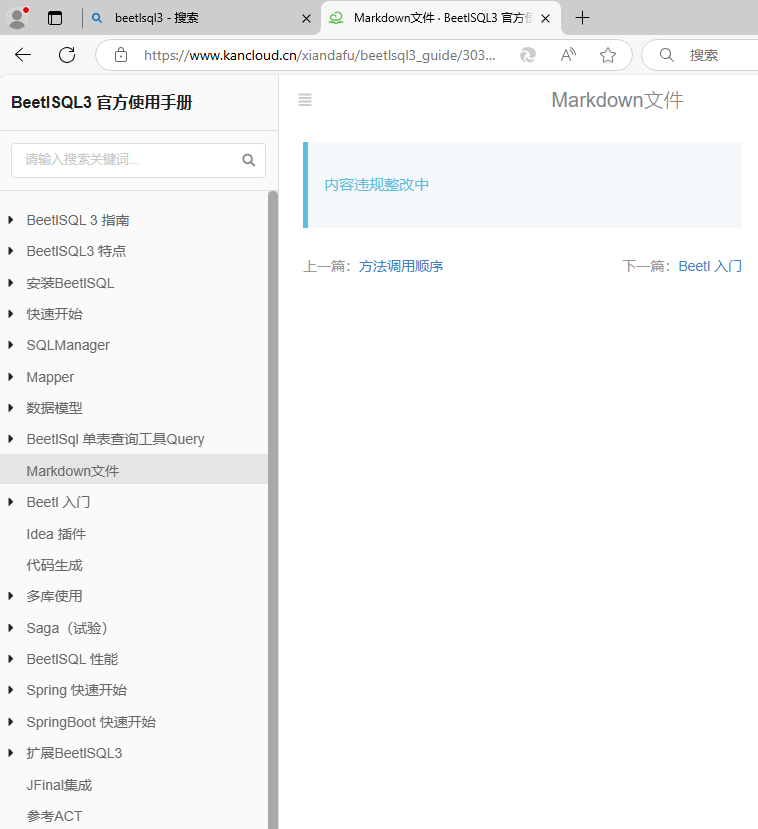Open the 快速开始 chapter
The height and width of the screenshot is (829, 758).
[x=54, y=314]
